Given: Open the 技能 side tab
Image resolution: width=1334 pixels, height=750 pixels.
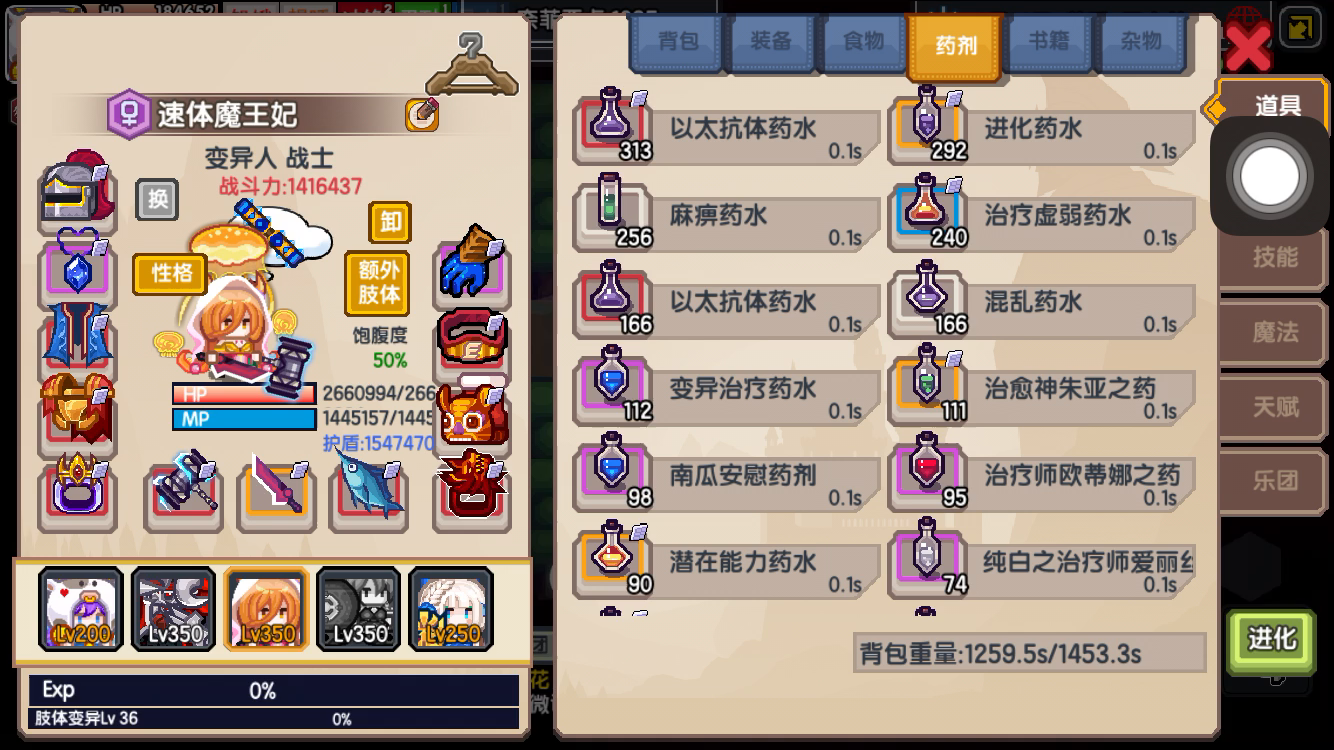Looking at the screenshot, I should point(1275,257).
